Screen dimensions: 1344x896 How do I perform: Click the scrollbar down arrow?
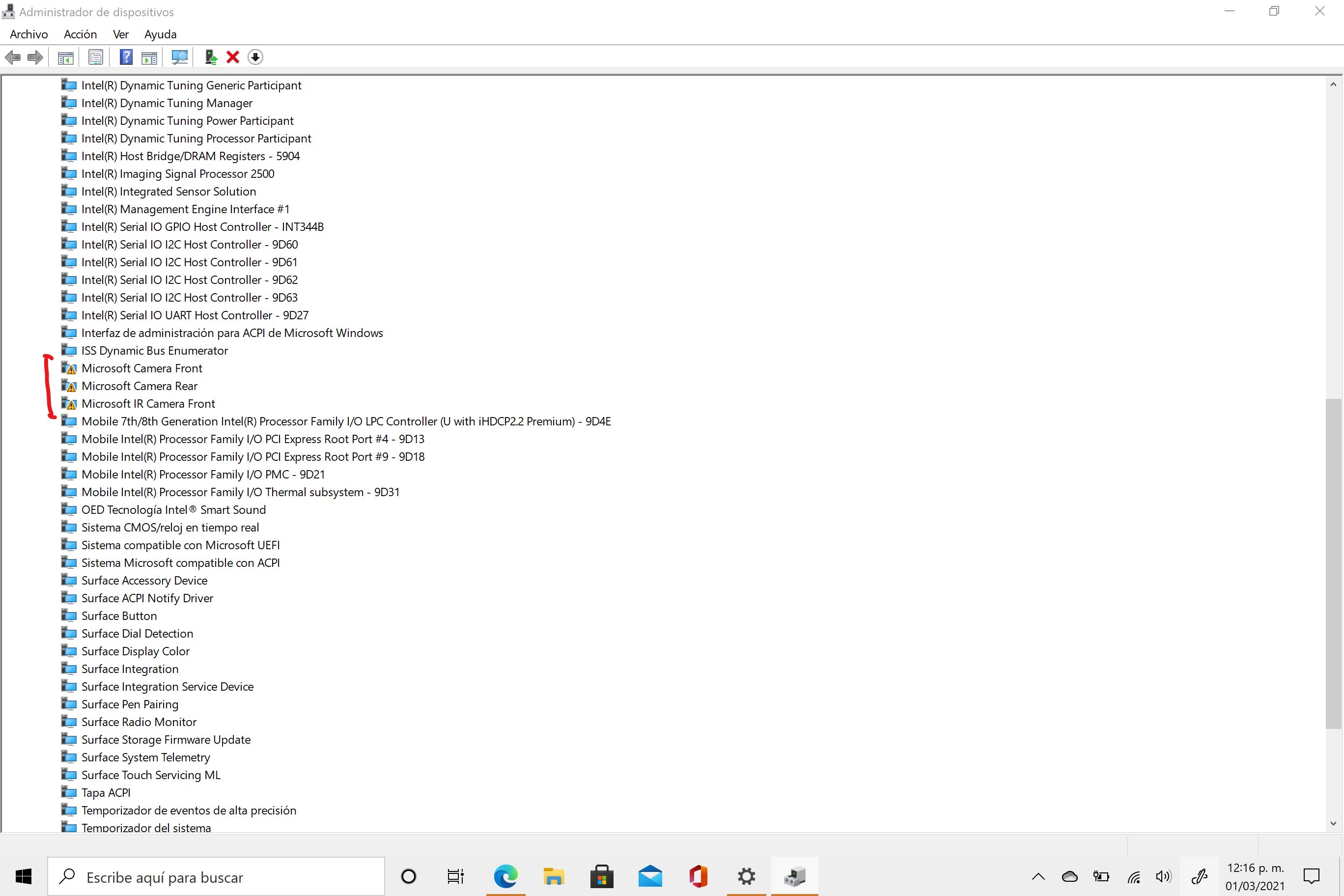click(x=1333, y=823)
